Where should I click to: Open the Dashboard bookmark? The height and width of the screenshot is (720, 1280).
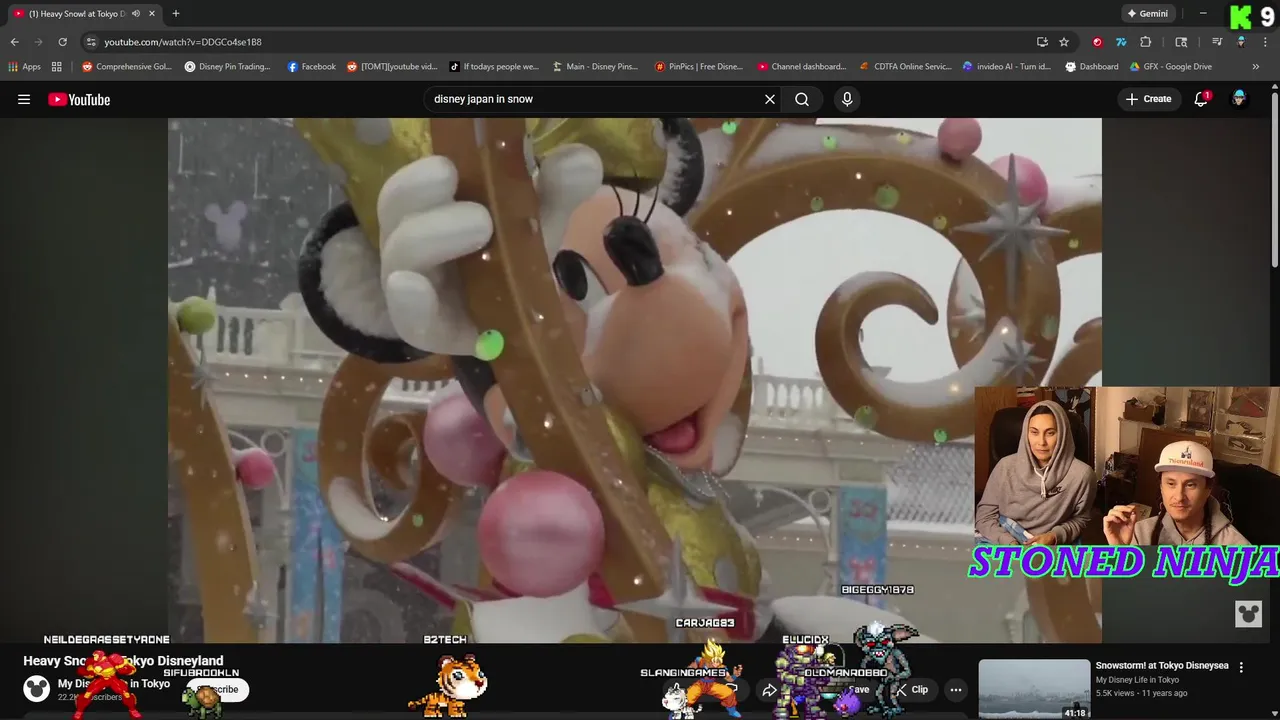[1091, 67]
